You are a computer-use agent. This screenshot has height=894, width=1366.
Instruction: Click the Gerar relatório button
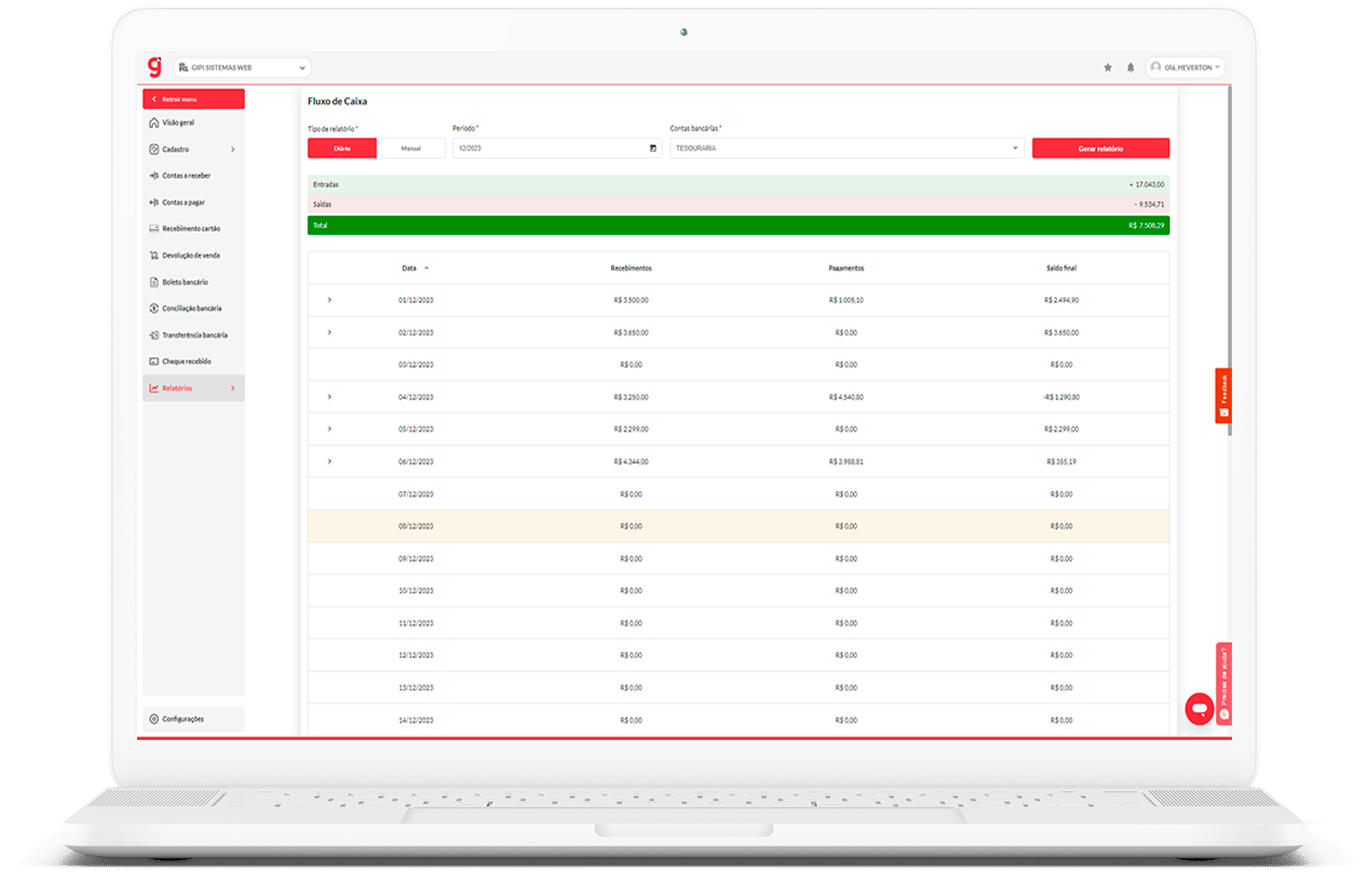[x=1100, y=148]
